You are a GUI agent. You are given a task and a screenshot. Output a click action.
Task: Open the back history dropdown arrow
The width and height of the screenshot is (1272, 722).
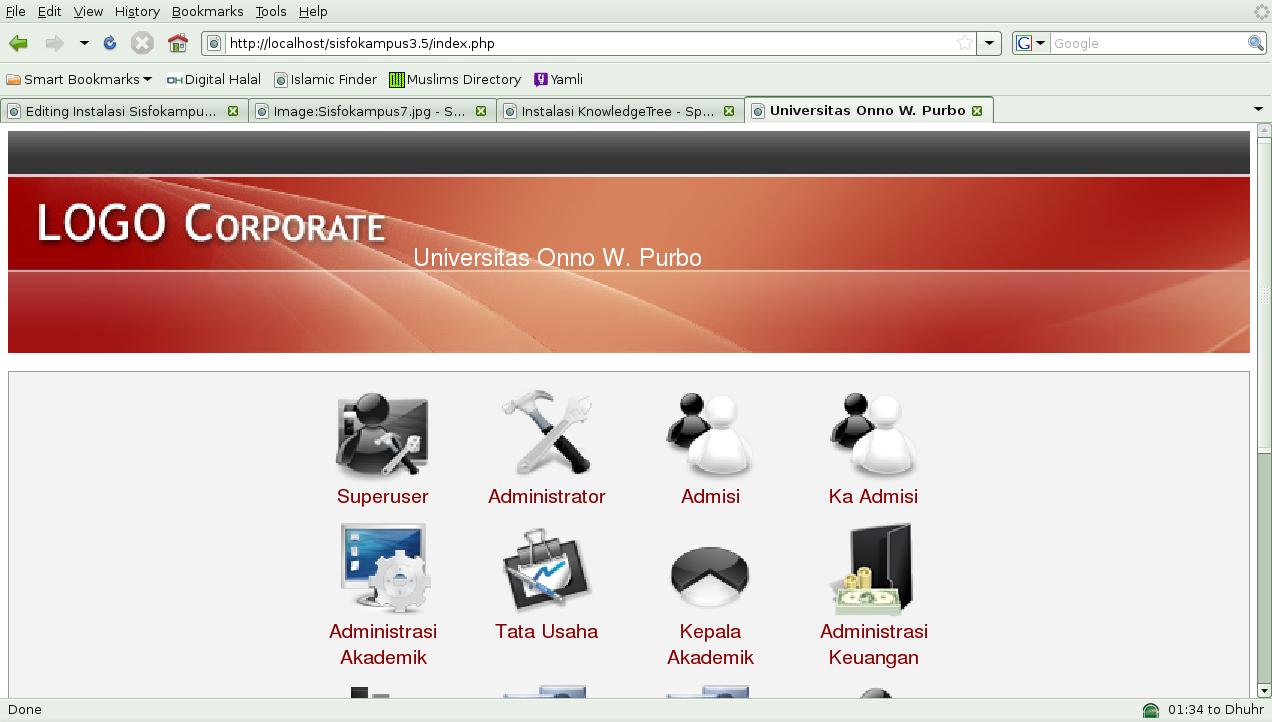pos(84,43)
